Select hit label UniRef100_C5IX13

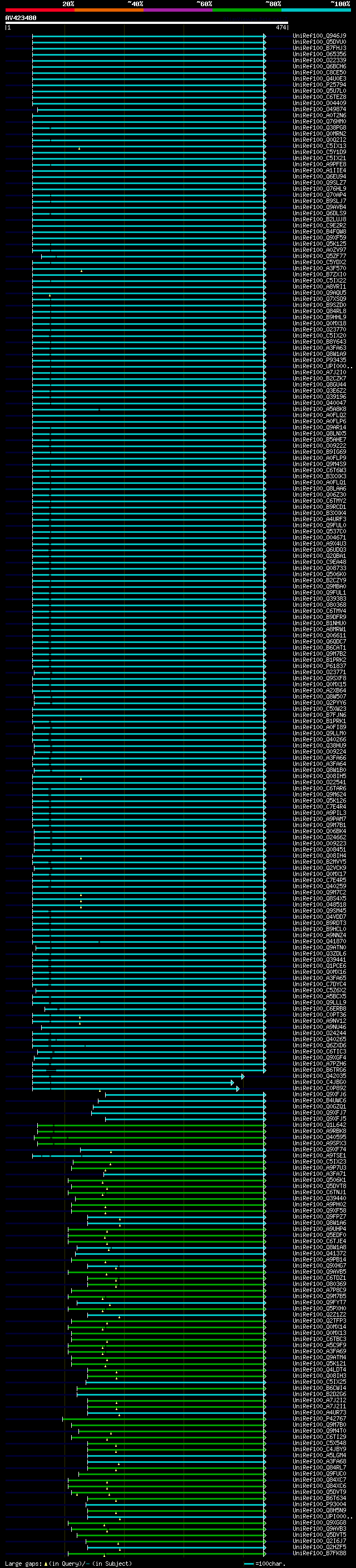pyautogui.click(x=319, y=146)
